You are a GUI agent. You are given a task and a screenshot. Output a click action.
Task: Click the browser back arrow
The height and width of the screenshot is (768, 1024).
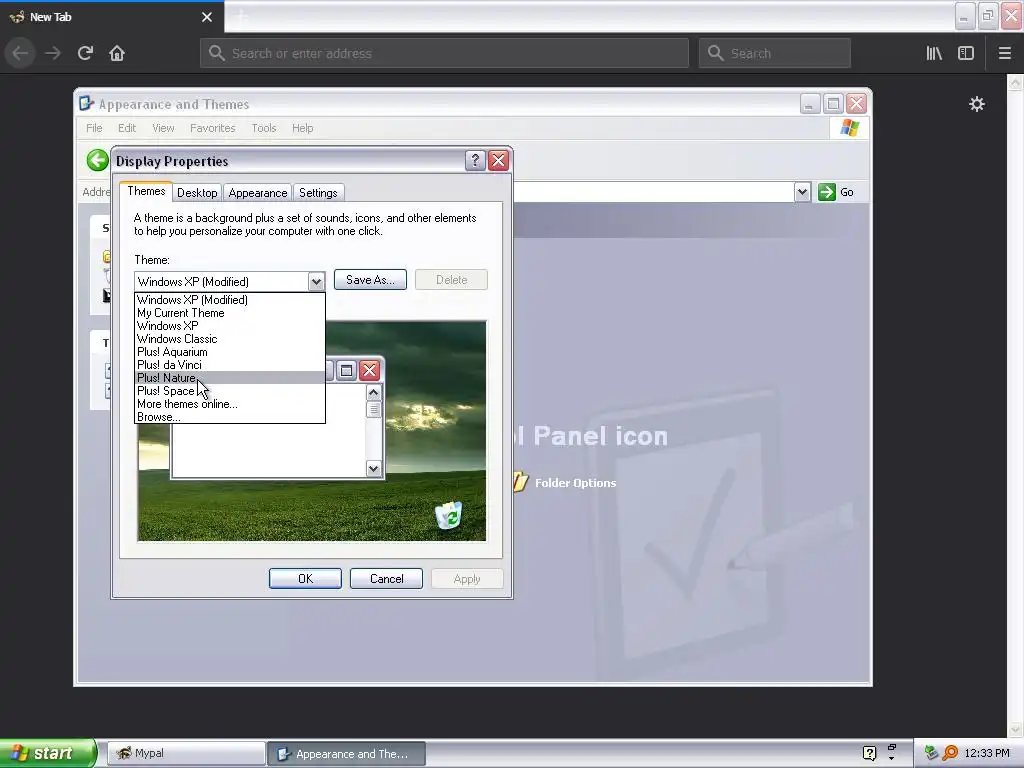pos(20,53)
